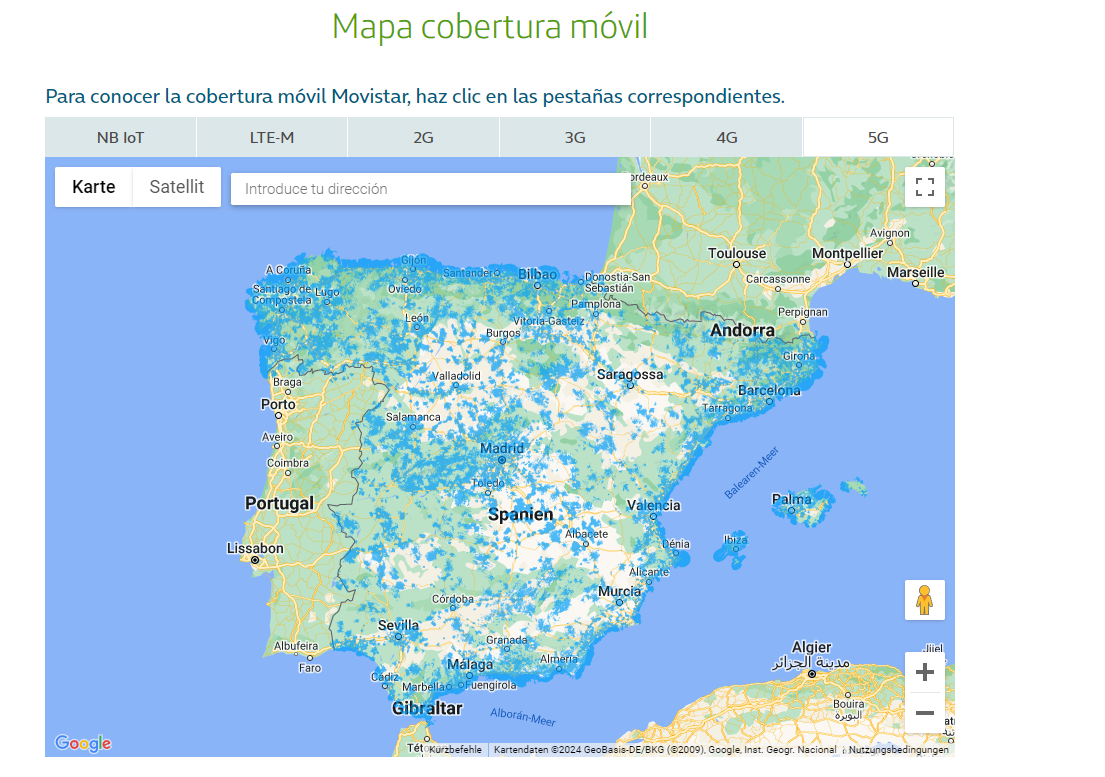The width and height of the screenshot is (1105, 777).
Task: Open the Kurzbefehle shortcuts link
Action: click(455, 750)
